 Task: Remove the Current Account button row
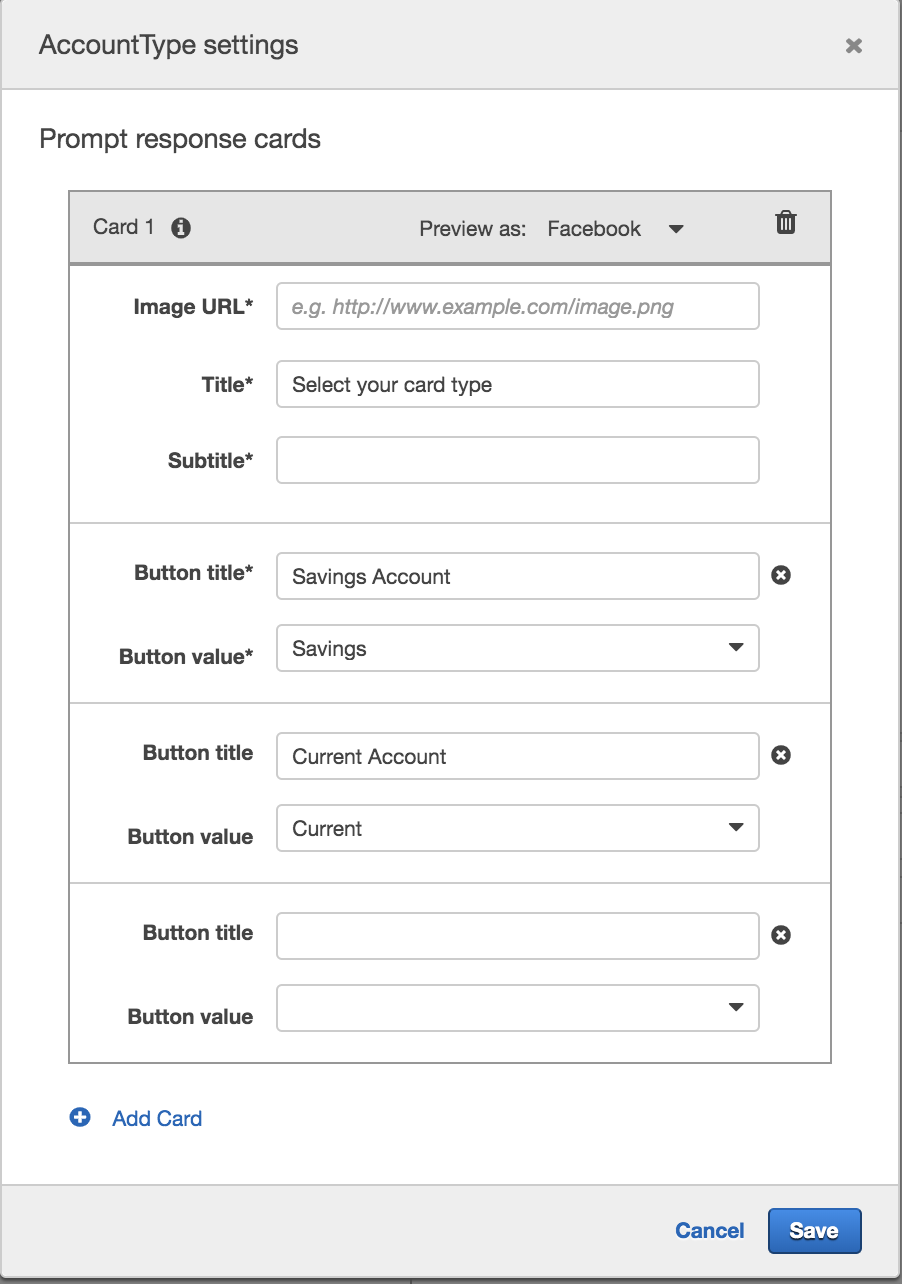tap(781, 755)
